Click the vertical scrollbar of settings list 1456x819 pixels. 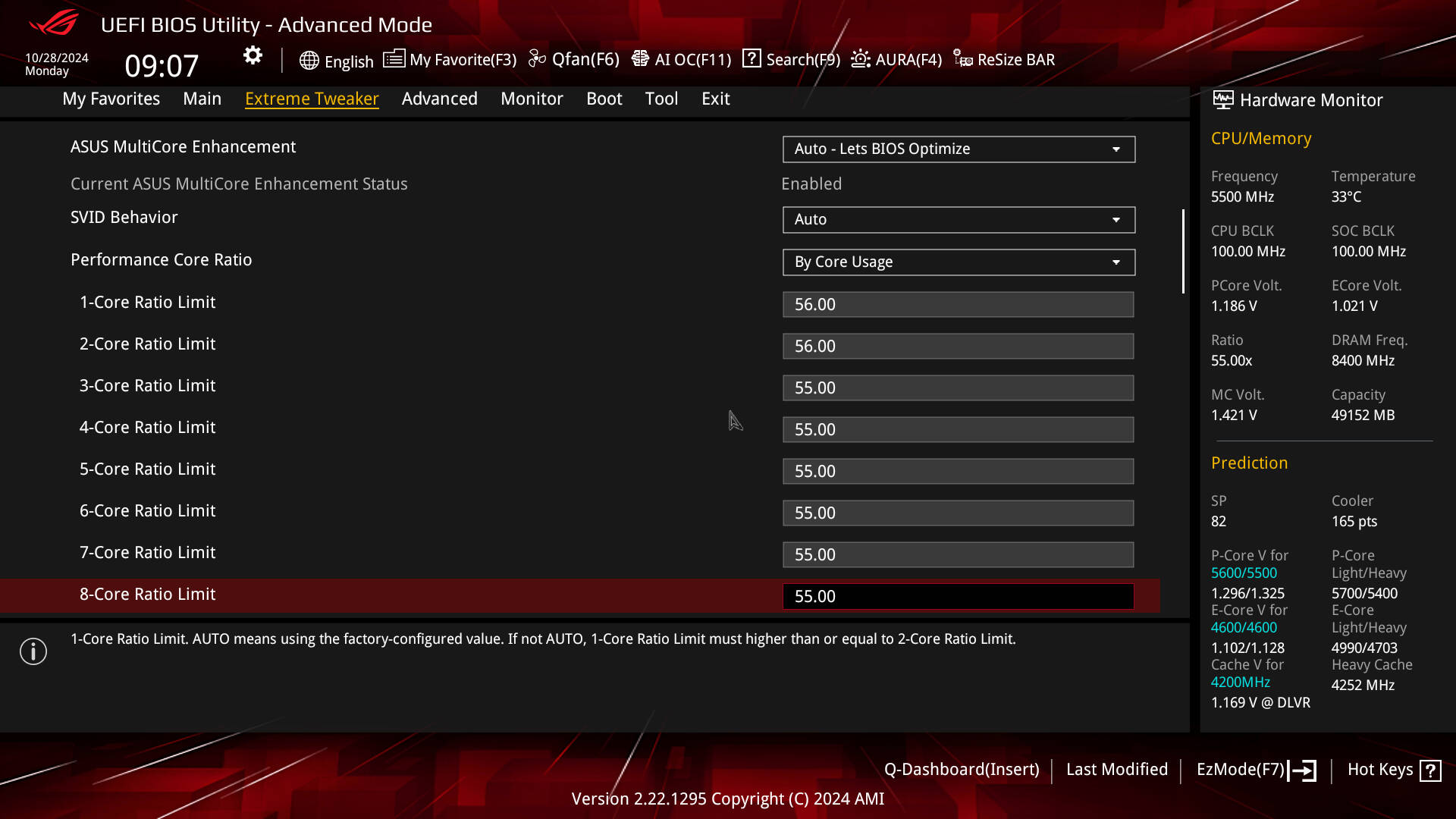[x=1183, y=252]
